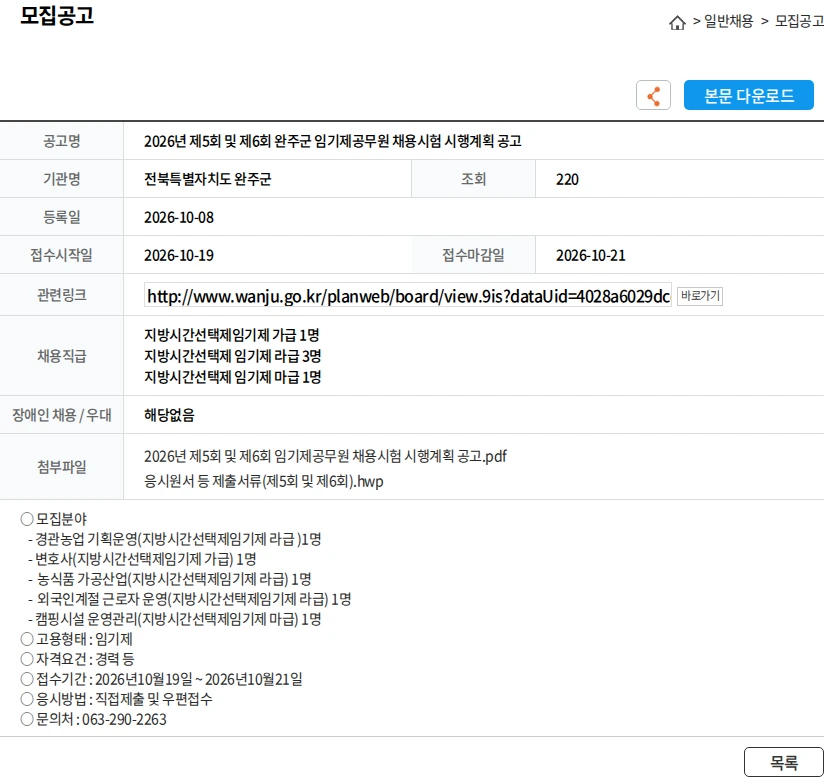
Task: Click 접수마감일 label cell
Action: click(473, 254)
